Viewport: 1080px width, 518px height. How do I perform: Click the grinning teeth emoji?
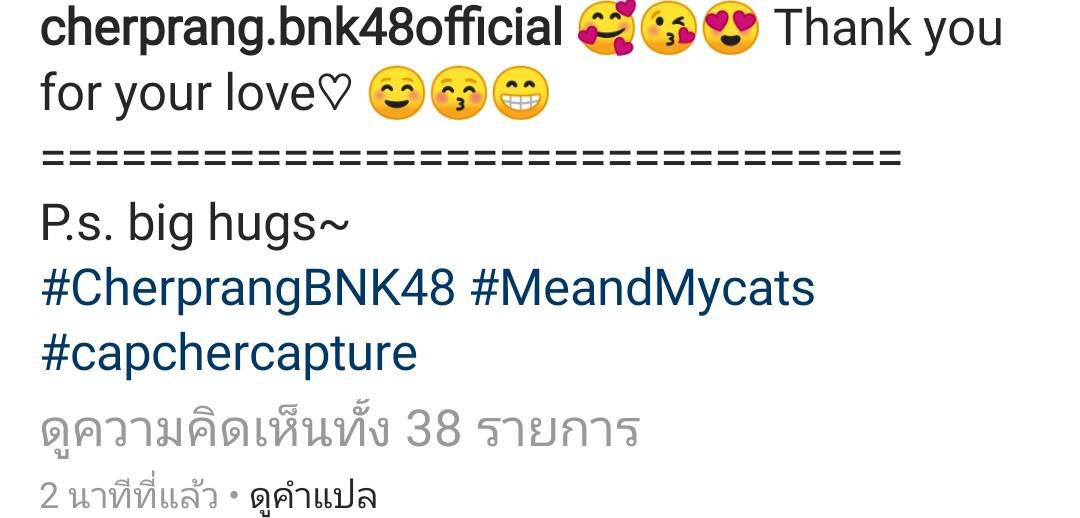(x=521, y=94)
